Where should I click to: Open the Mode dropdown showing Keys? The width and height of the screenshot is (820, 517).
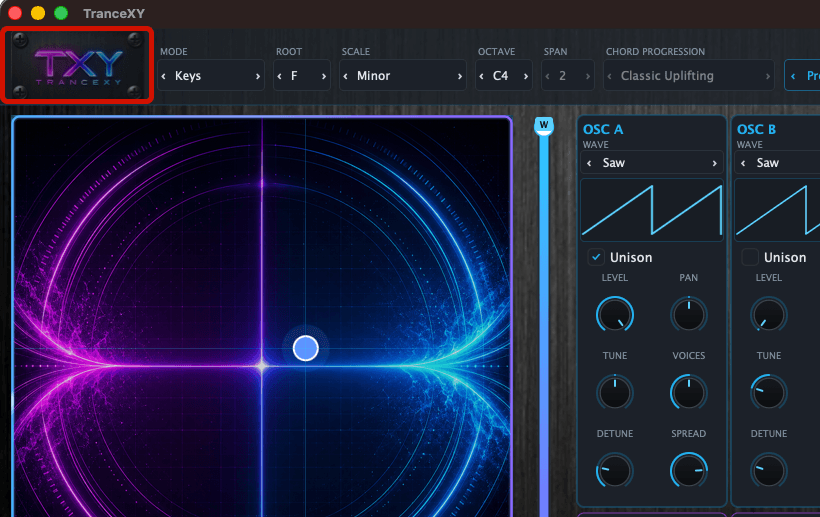pos(211,76)
